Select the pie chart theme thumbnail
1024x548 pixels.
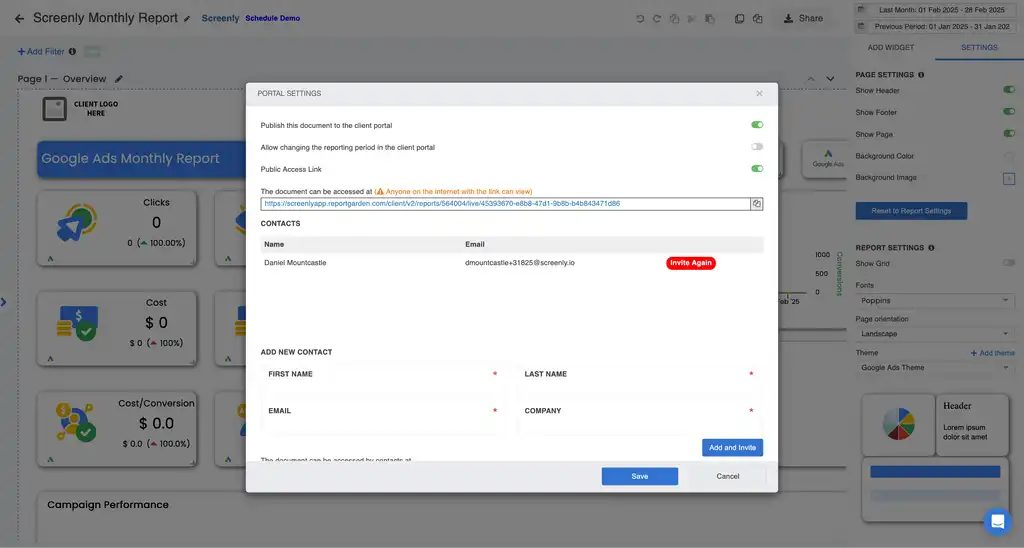coord(898,425)
